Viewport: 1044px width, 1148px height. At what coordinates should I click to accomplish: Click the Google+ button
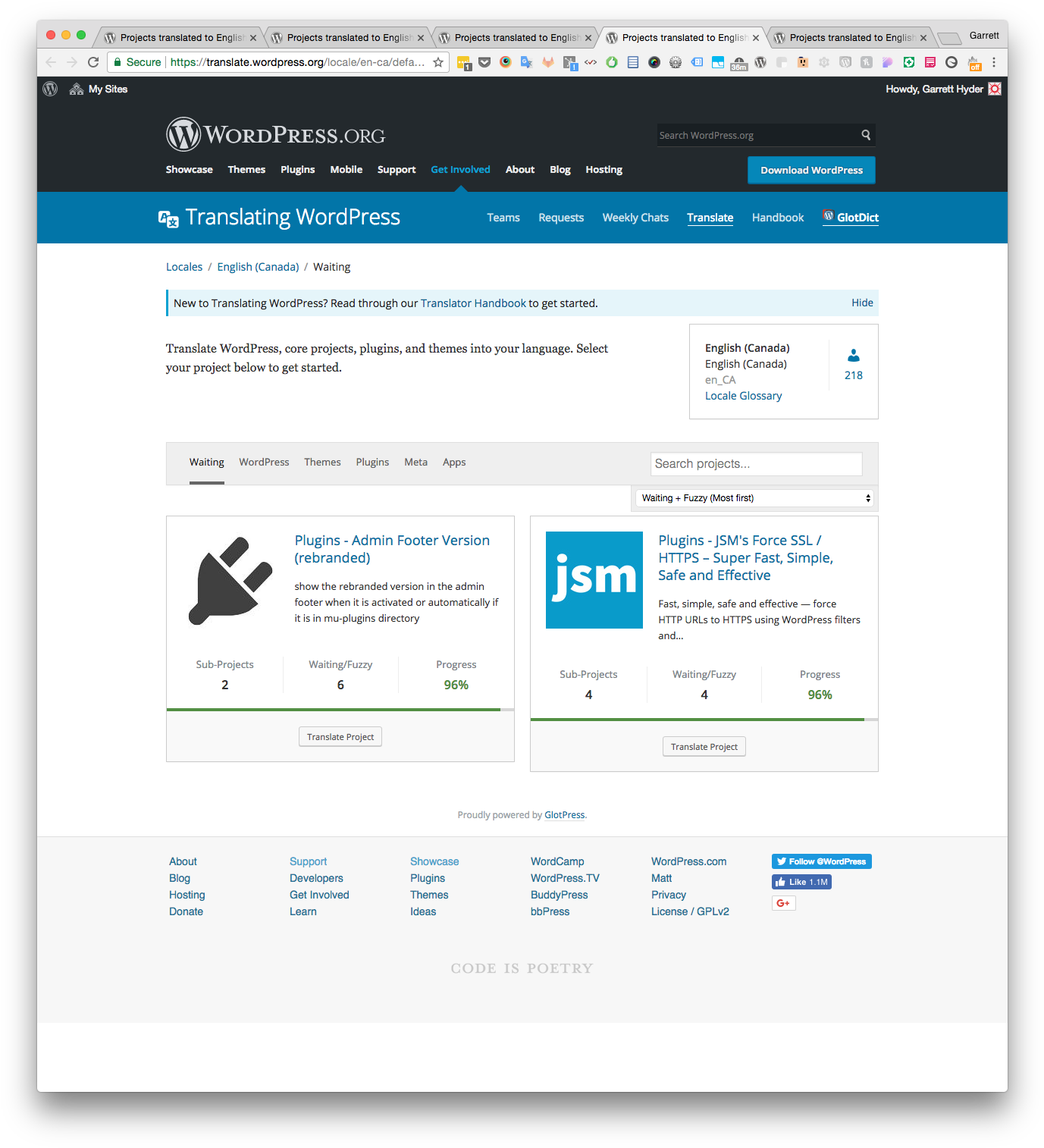[x=783, y=903]
